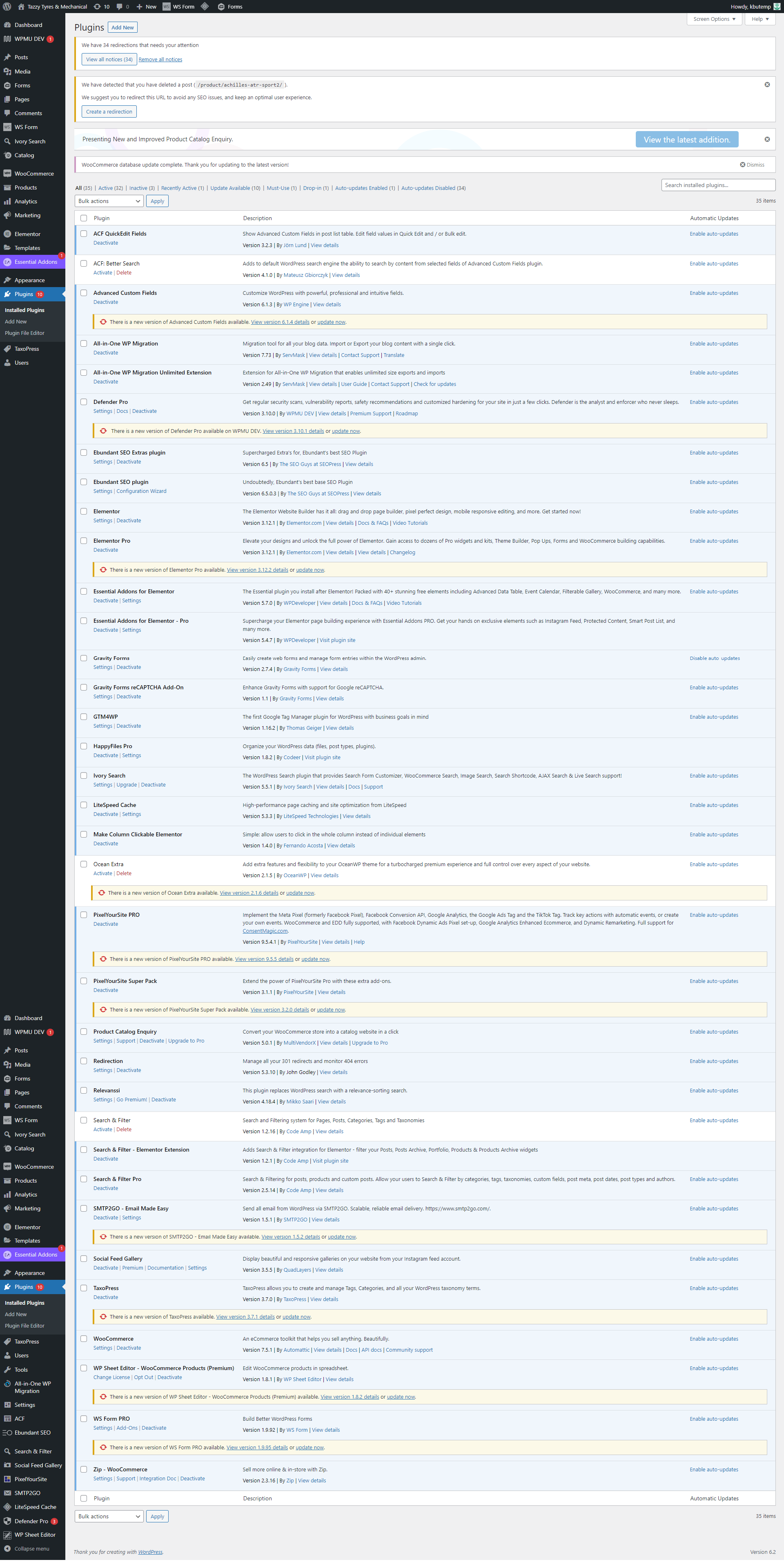Open Elementor from the top sidebar menu

[x=27, y=234]
